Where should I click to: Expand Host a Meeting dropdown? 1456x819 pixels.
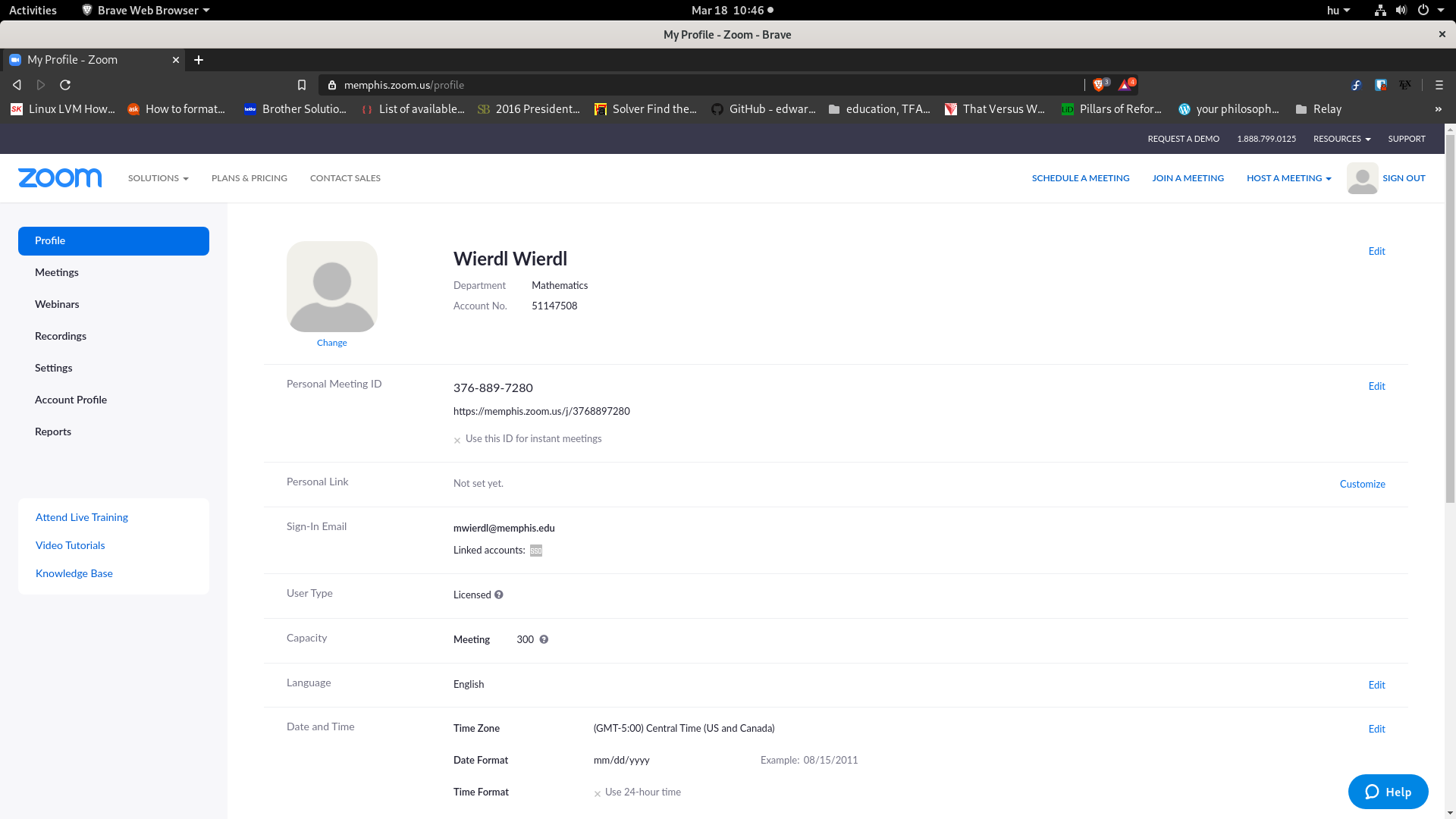pyautogui.click(x=1288, y=178)
